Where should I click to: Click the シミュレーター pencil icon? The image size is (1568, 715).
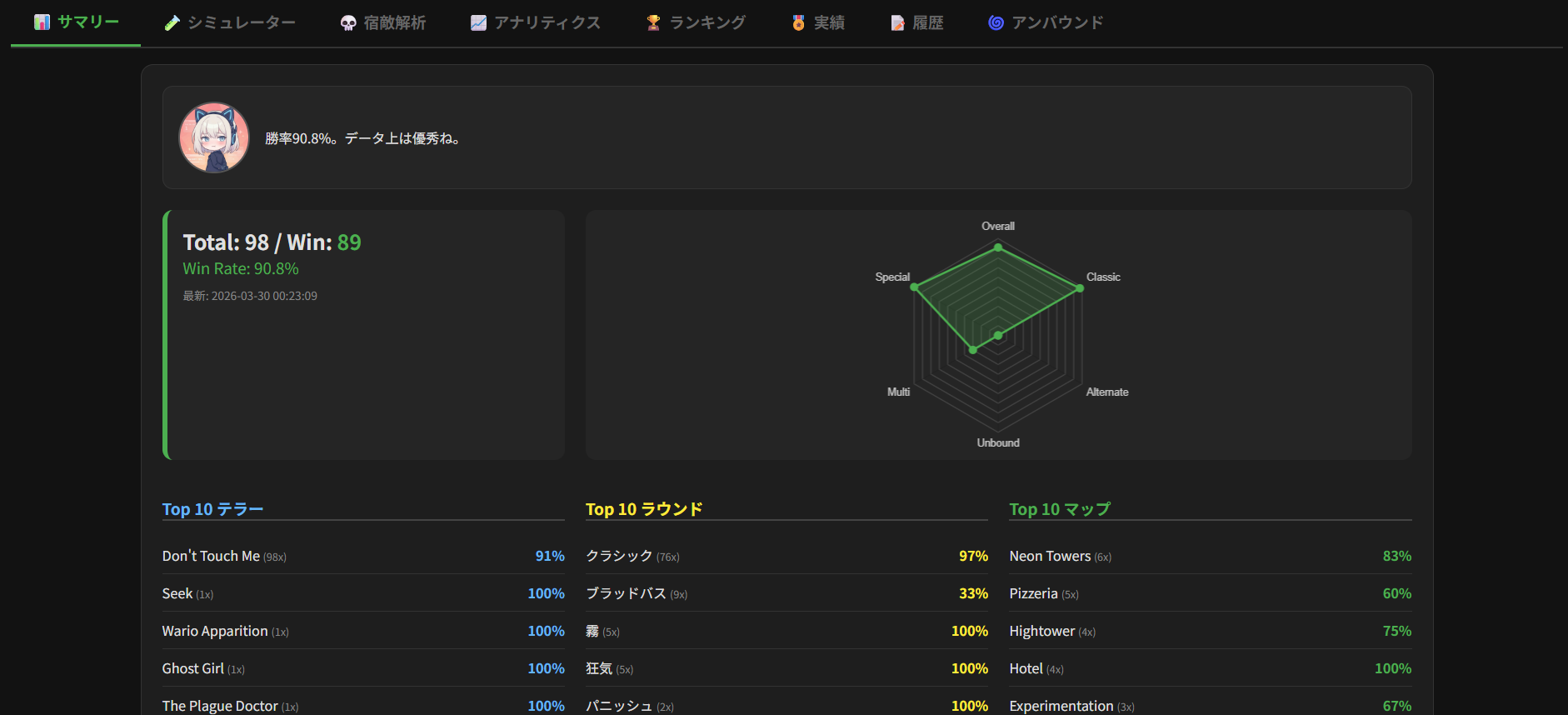(172, 23)
